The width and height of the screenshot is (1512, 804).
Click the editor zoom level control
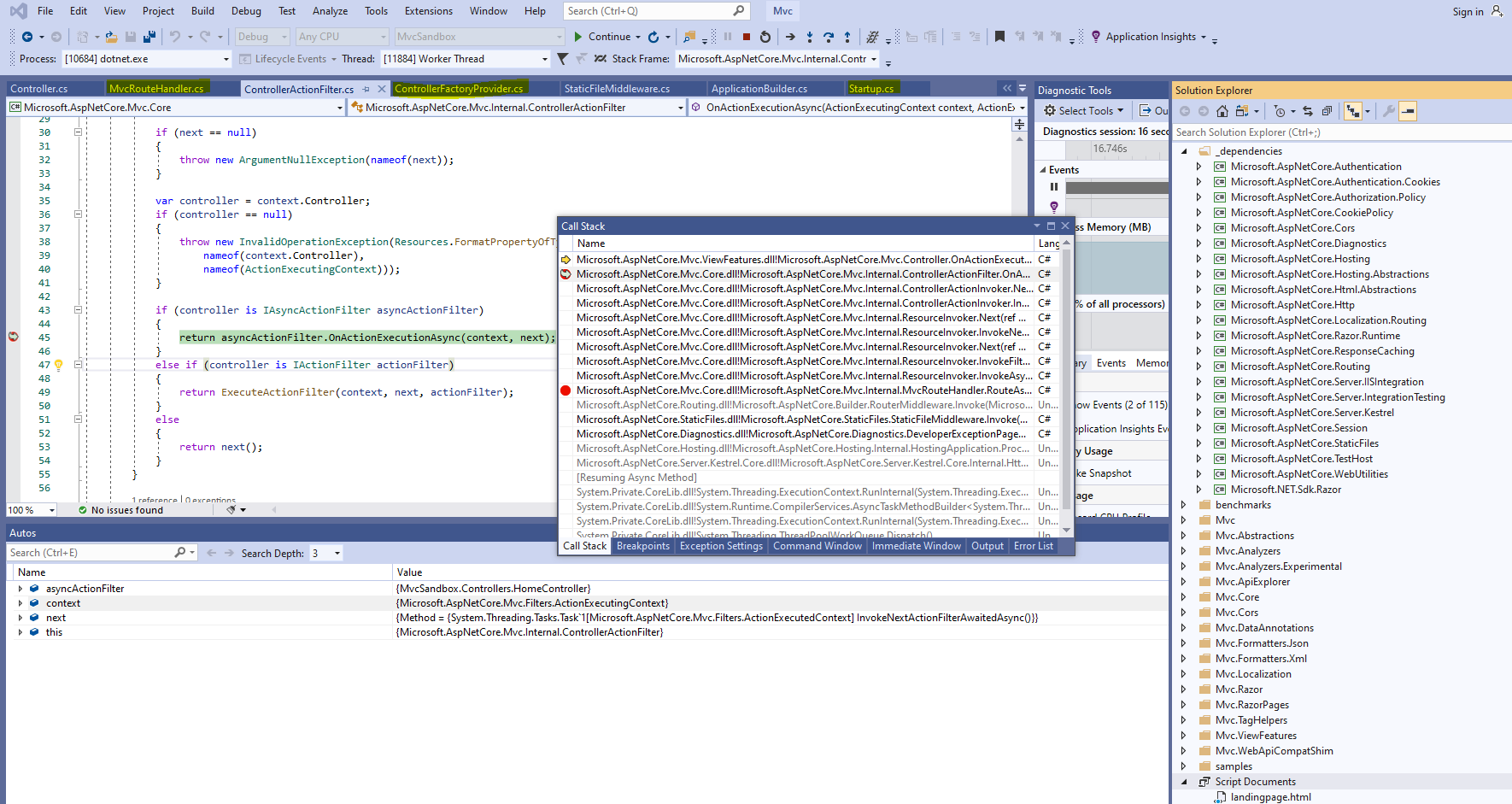pyautogui.click(x=30, y=509)
